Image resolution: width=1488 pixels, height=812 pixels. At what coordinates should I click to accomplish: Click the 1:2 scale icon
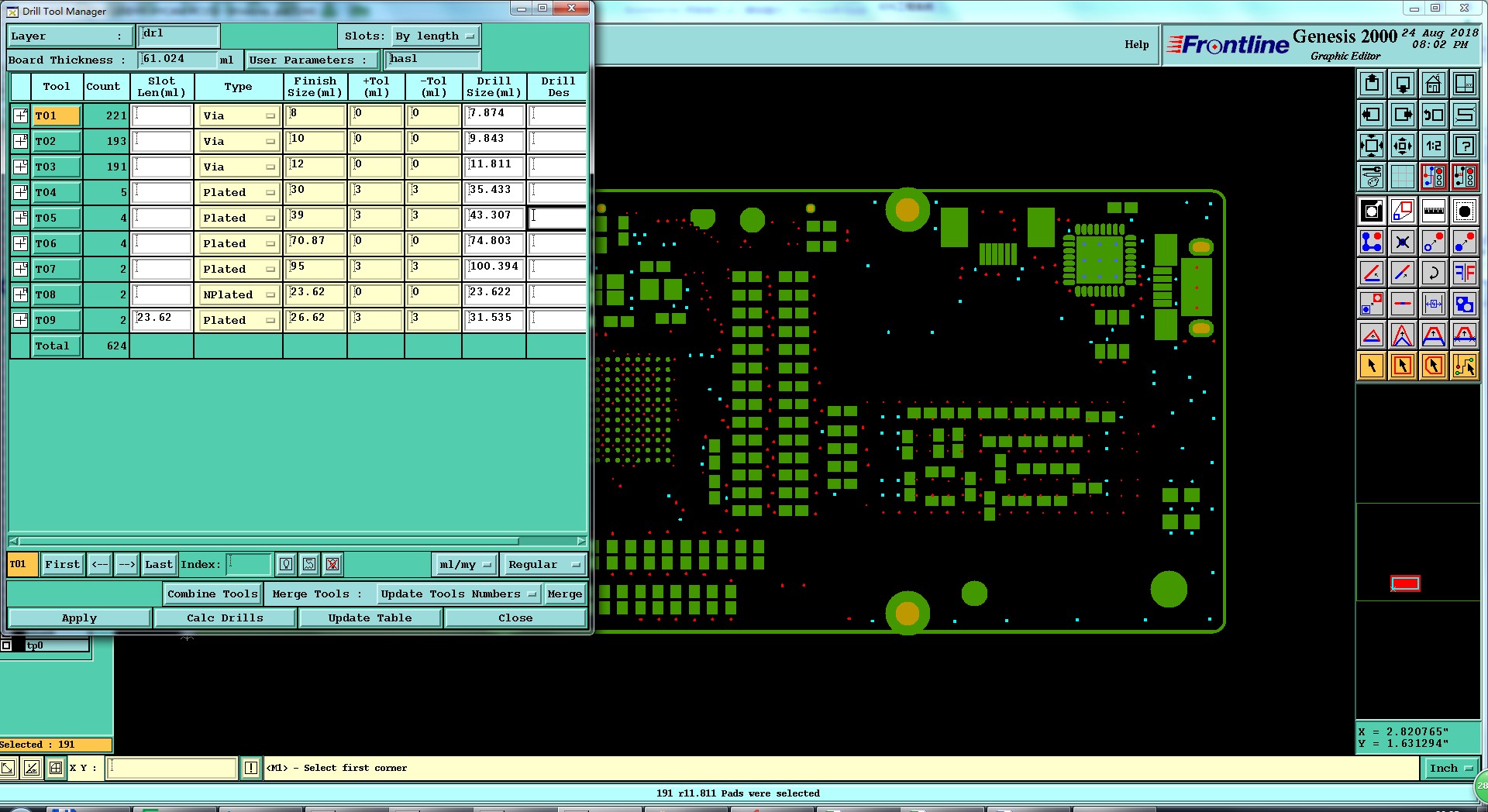(1433, 146)
